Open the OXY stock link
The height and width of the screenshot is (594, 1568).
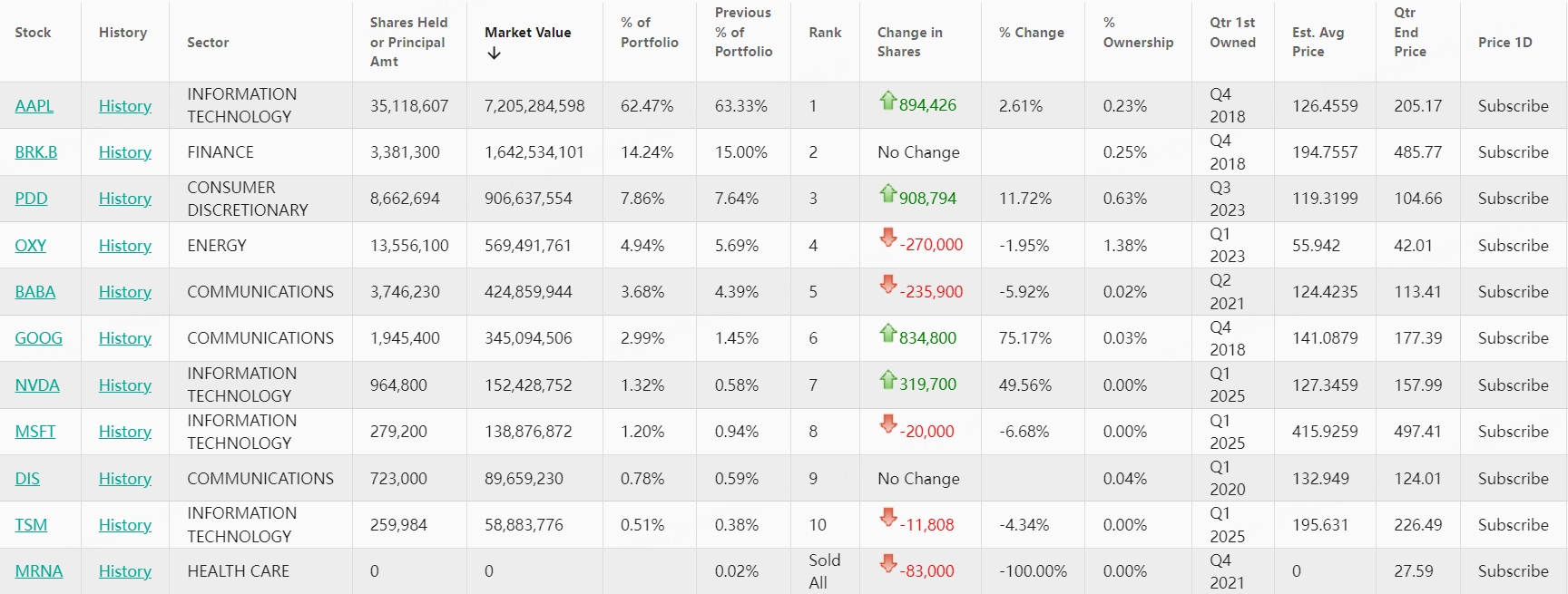(x=31, y=246)
